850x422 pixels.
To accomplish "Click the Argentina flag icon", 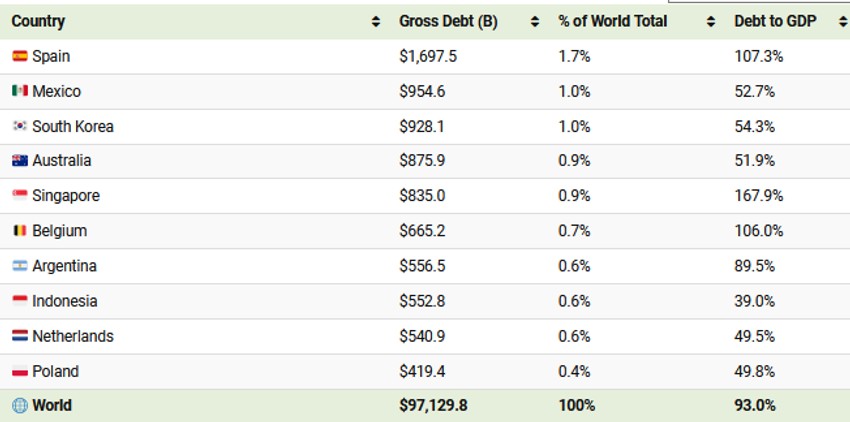I will coord(19,266).
